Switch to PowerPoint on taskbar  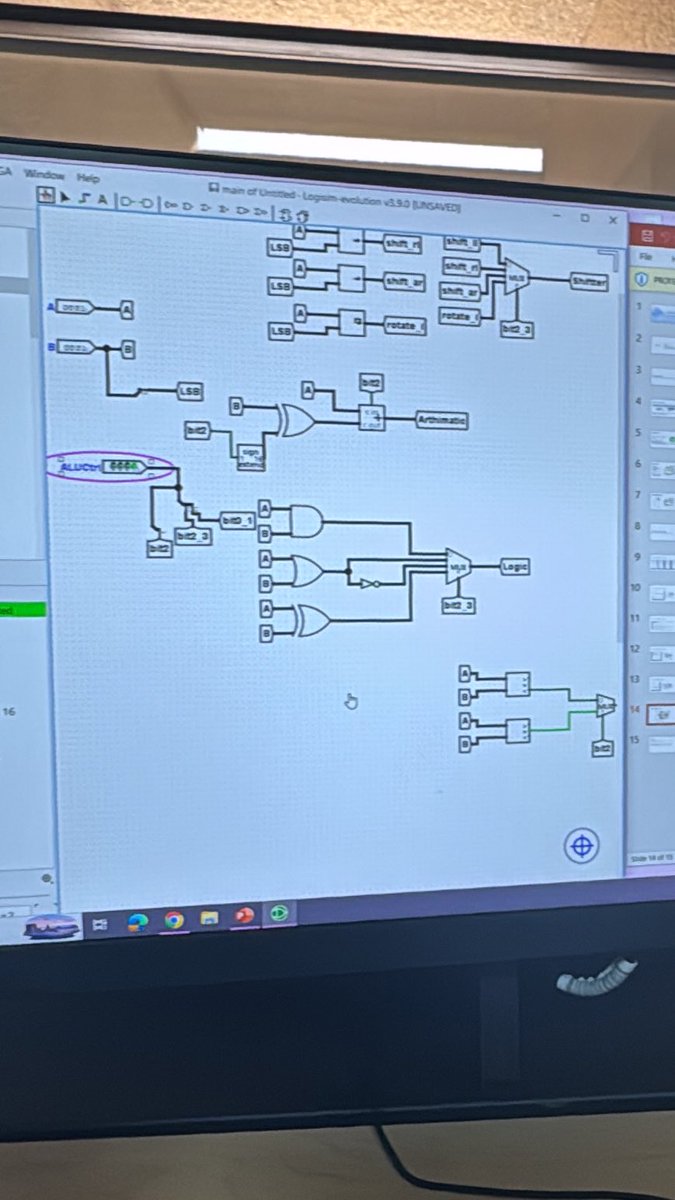pyautogui.click(x=244, y=915)
